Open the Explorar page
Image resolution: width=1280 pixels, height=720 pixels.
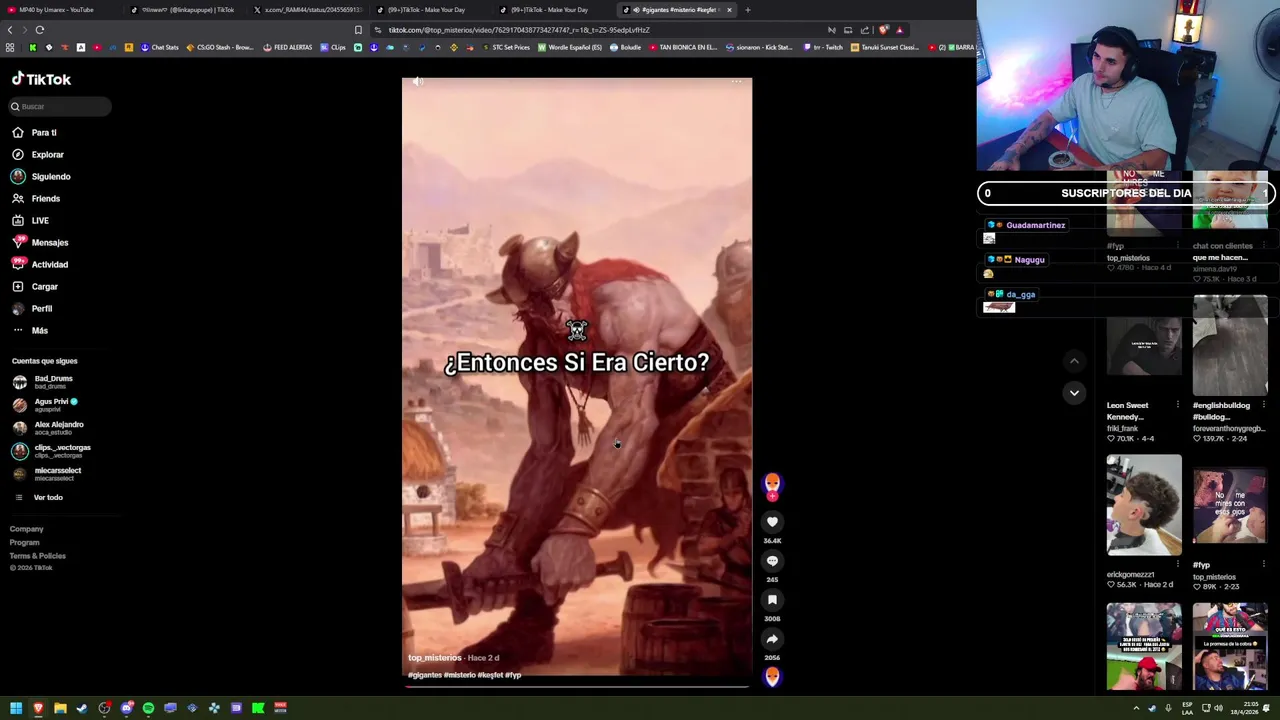pos(47,154)
